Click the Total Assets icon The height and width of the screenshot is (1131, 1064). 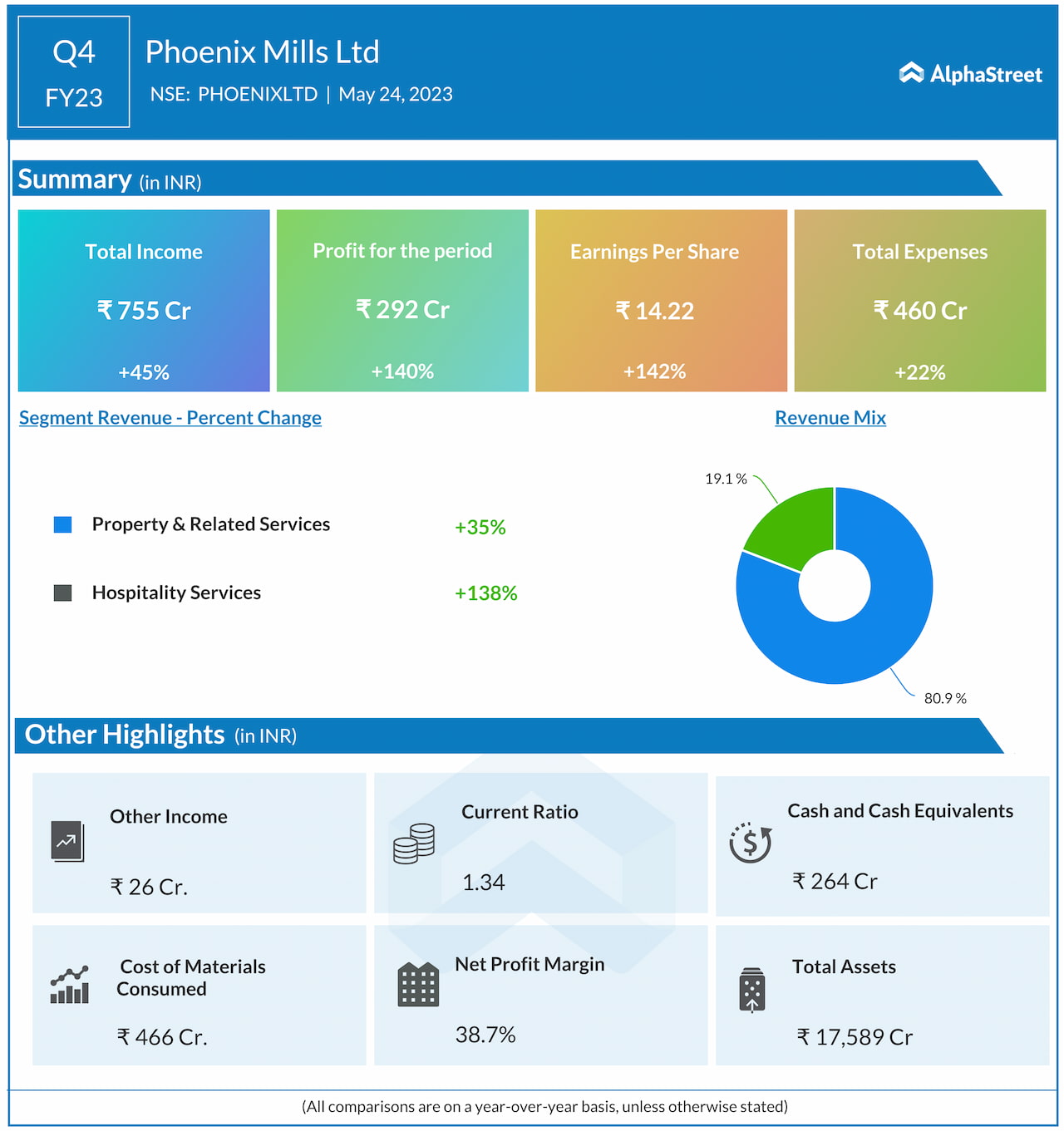pyautogui.click(x=751, y=990)
